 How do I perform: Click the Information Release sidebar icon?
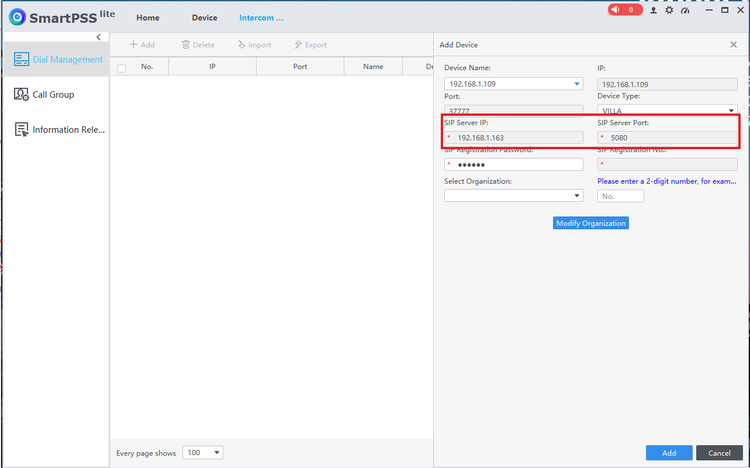22,130
